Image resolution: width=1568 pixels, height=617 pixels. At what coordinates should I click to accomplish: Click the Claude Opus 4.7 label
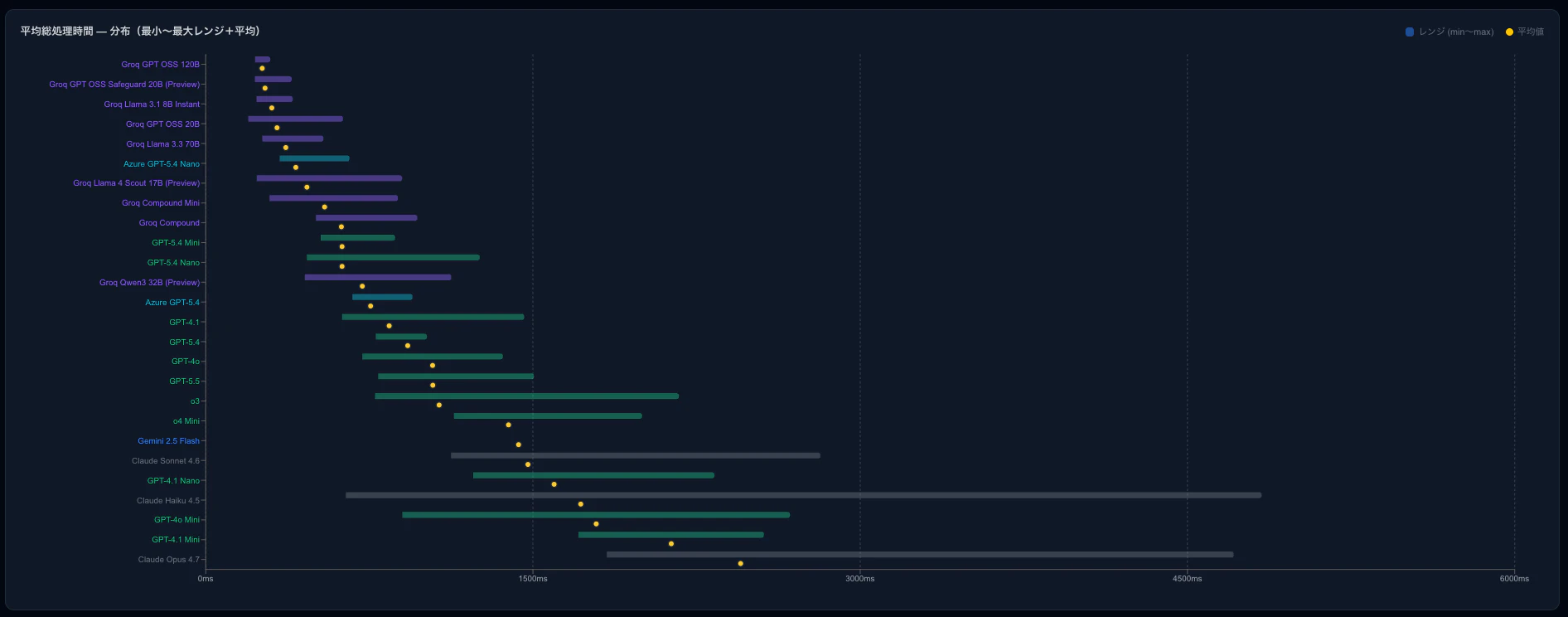169,560
